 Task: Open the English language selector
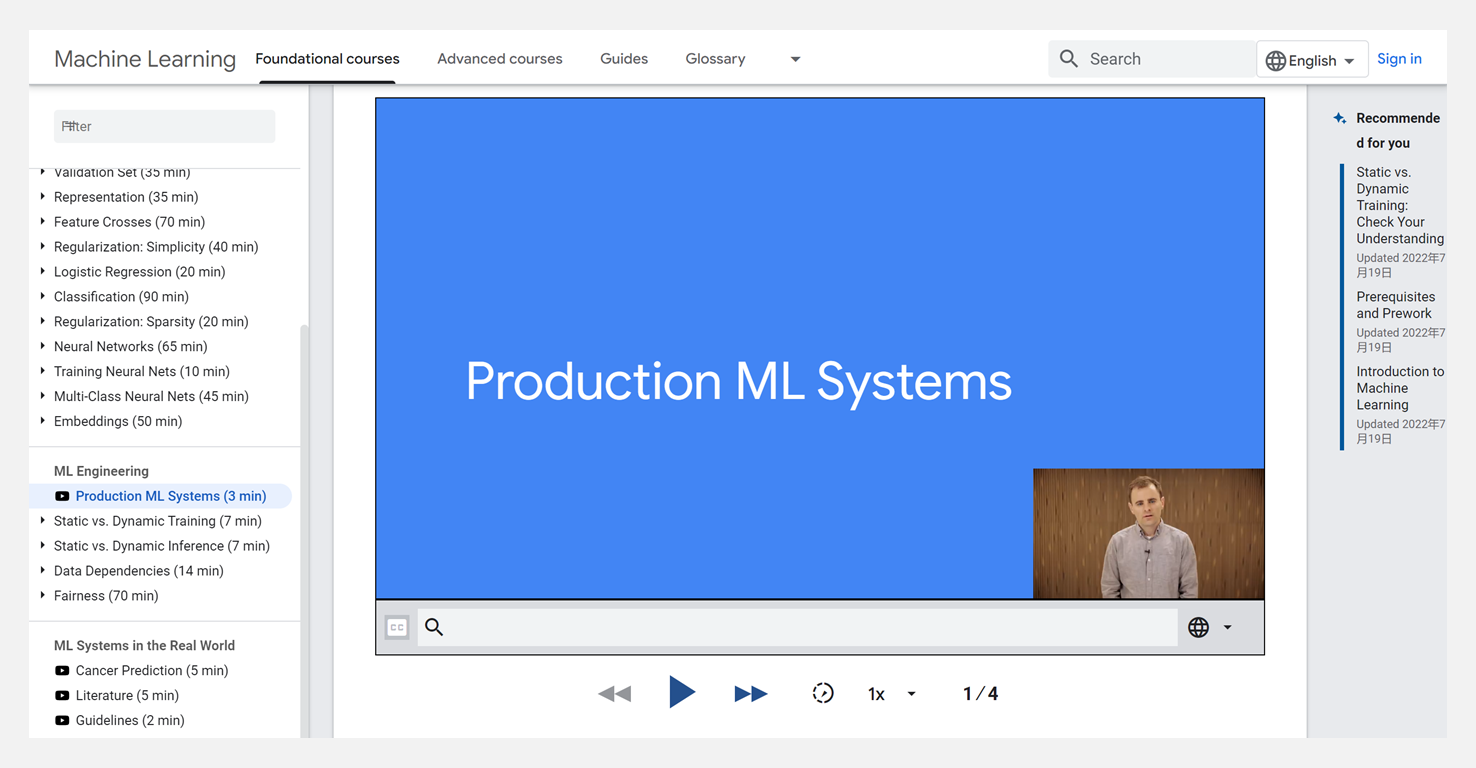point(1311,60)
